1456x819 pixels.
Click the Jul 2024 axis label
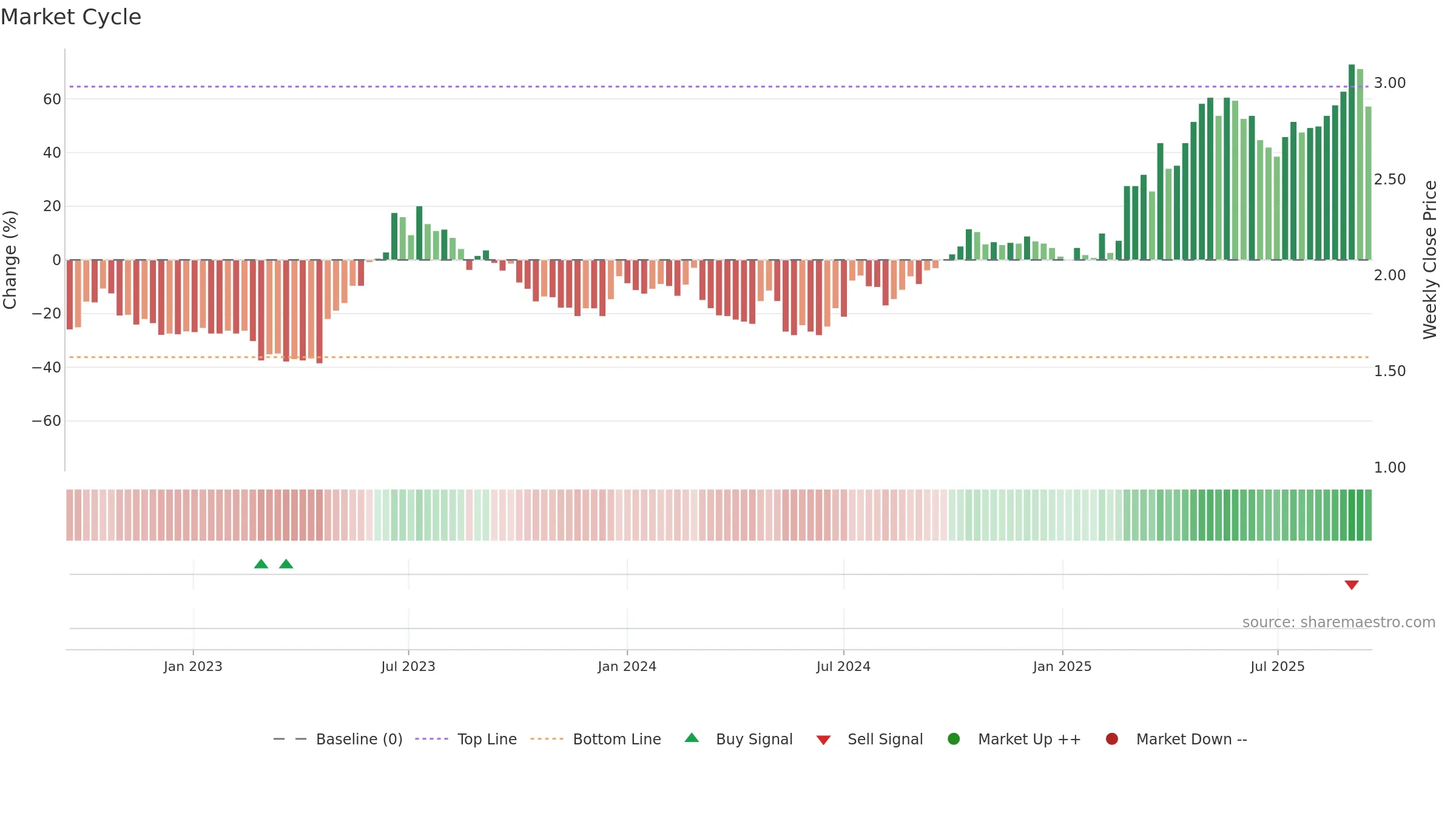click(x=843, y=667)
